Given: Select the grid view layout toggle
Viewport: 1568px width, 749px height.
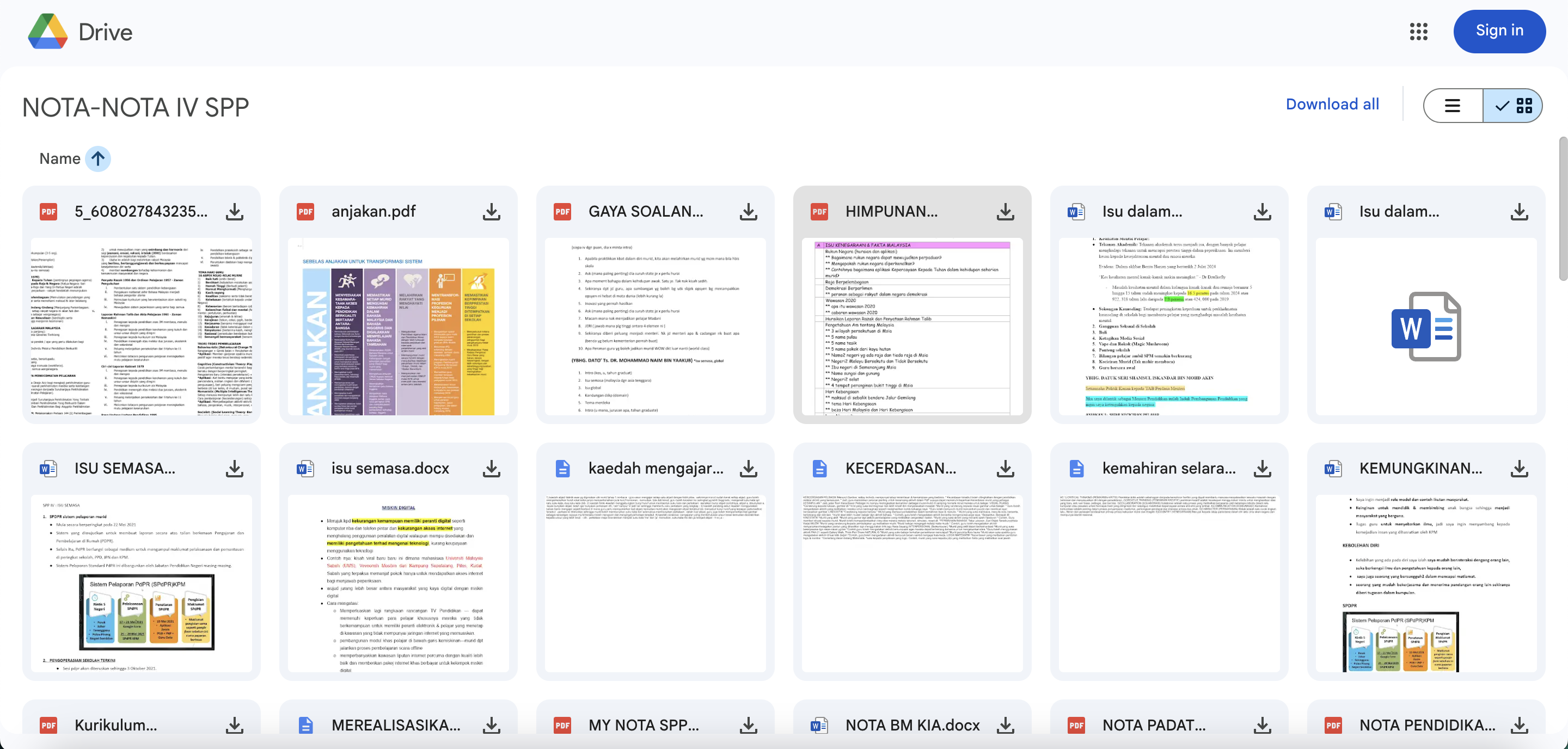Looking at the screenshot, I should 1512,106.
